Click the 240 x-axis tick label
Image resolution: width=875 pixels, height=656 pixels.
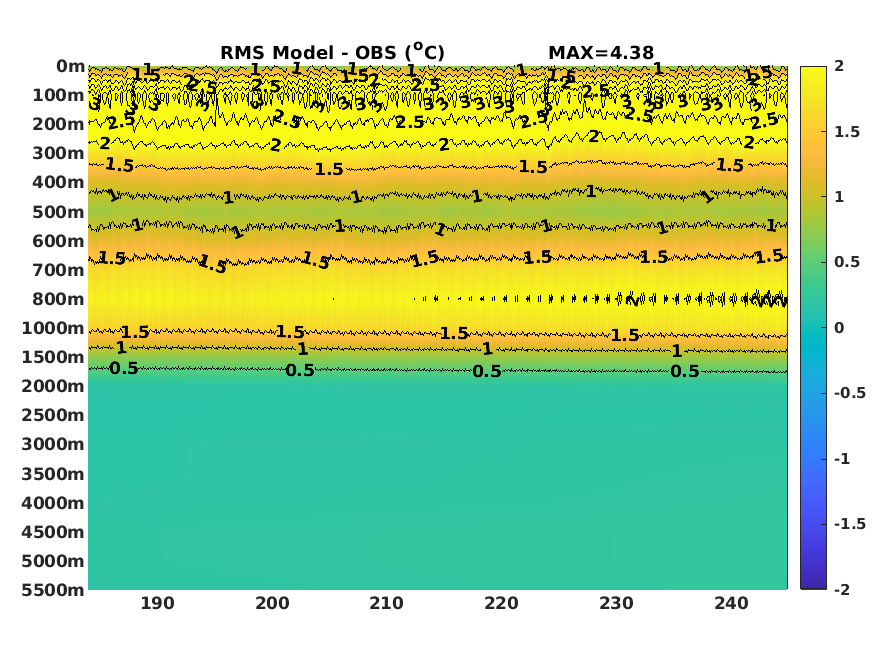pyautogui.click(x=732, y=604)
